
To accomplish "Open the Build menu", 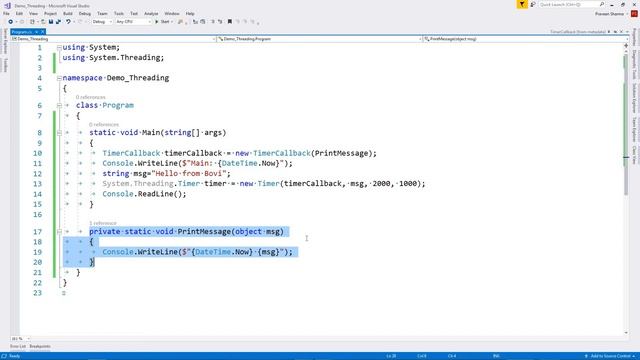I will 68,13.
